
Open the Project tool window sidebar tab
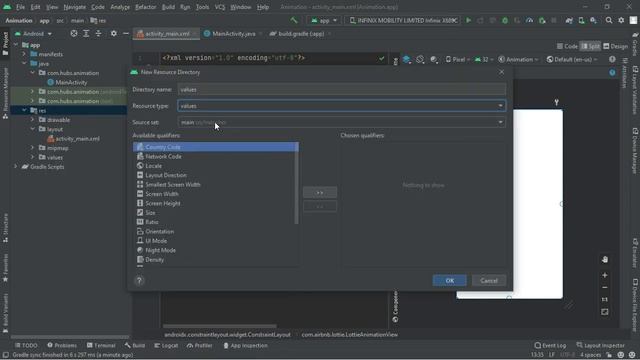tap(5, 43)
